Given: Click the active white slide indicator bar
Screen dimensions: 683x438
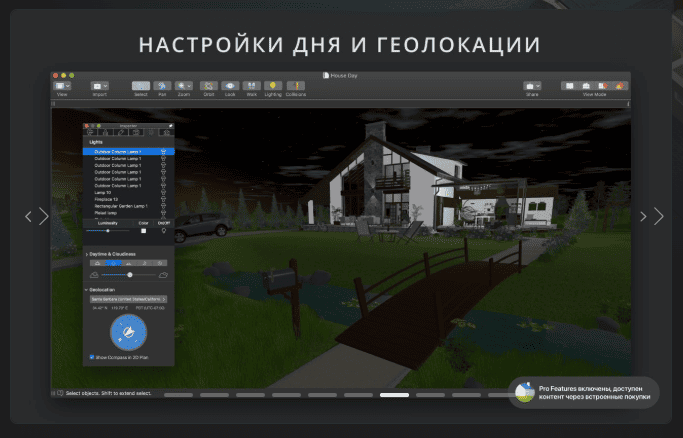Looking at the screenshot, I should tap(394, 395).
